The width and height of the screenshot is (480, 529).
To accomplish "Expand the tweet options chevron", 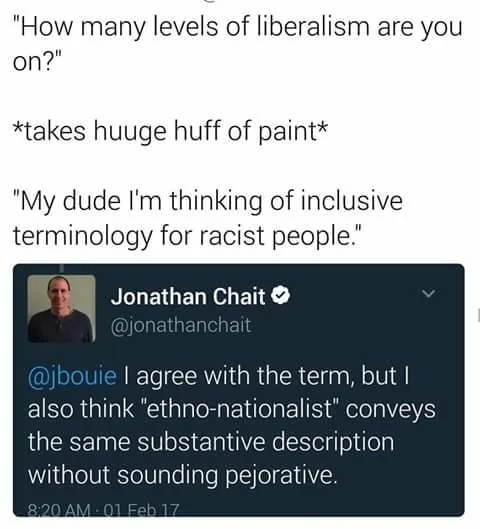I will (428, 294).
